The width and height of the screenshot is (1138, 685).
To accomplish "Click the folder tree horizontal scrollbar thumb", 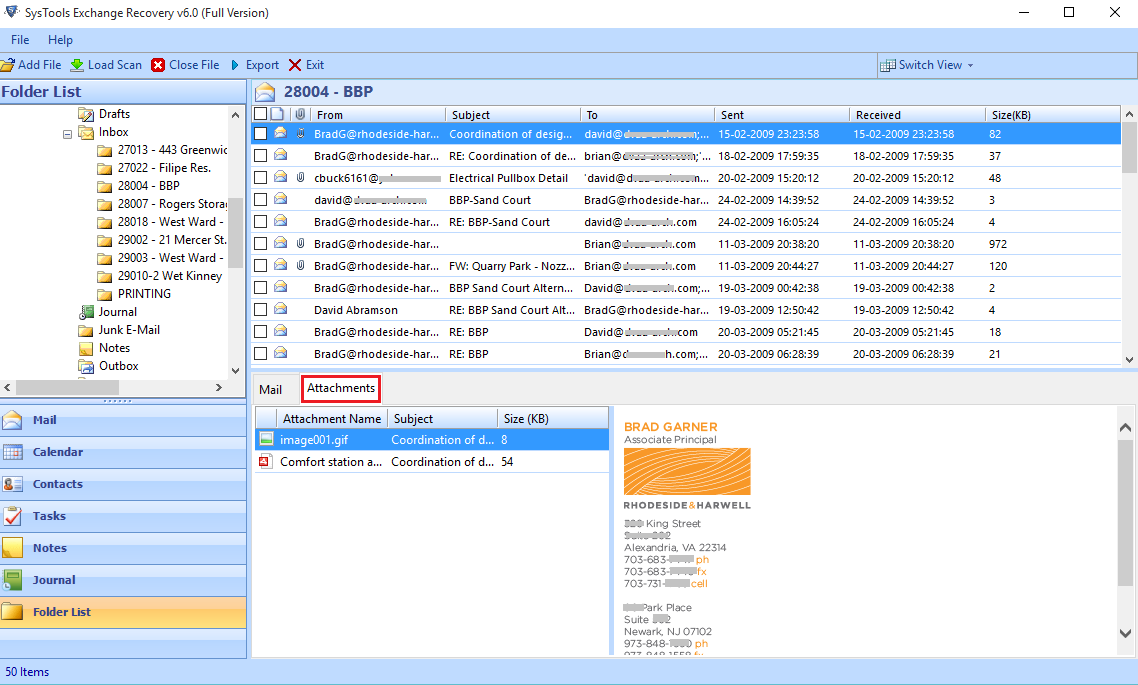I will pos(67,387).
